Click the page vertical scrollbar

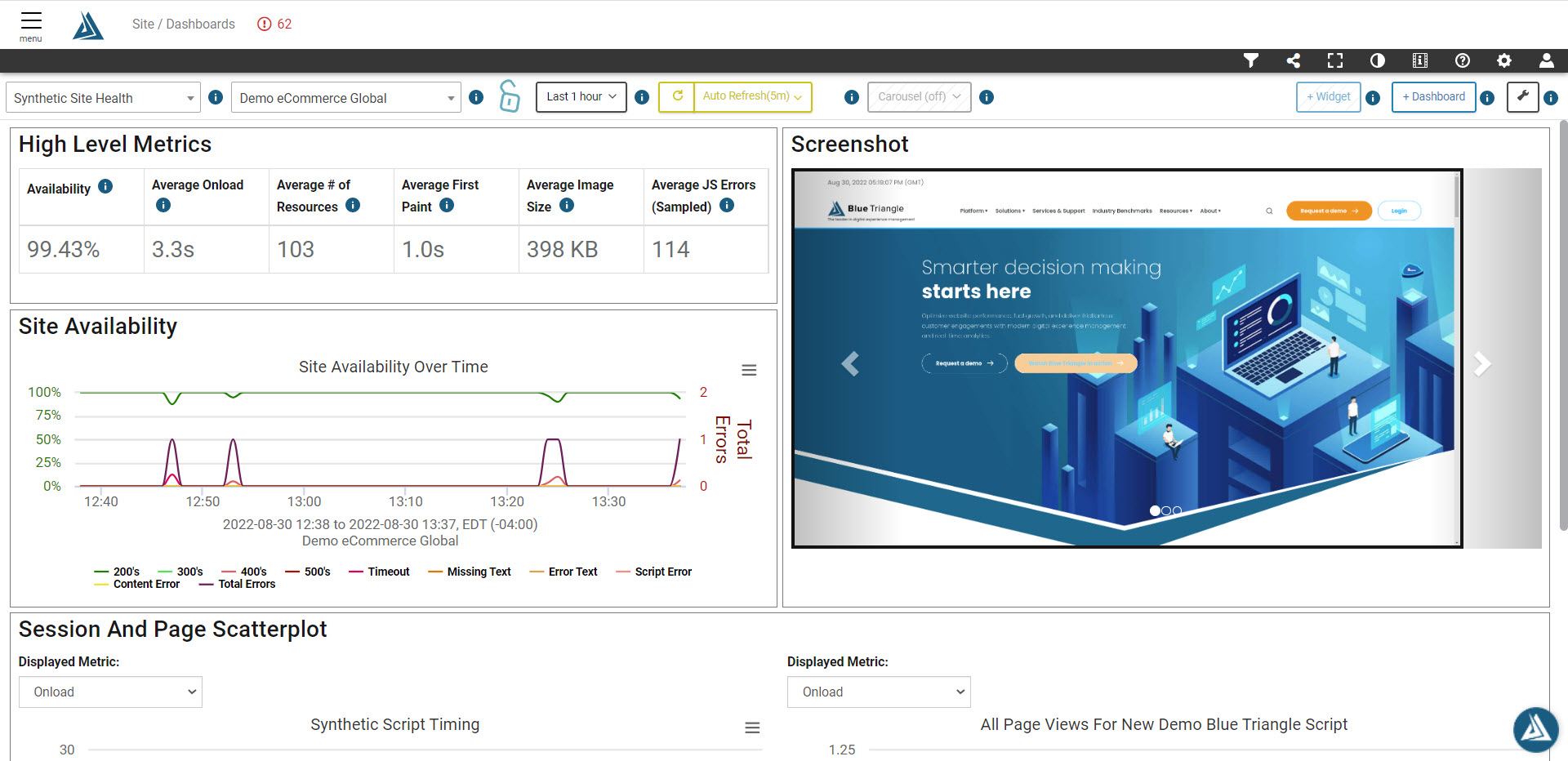pos(1563,327)
